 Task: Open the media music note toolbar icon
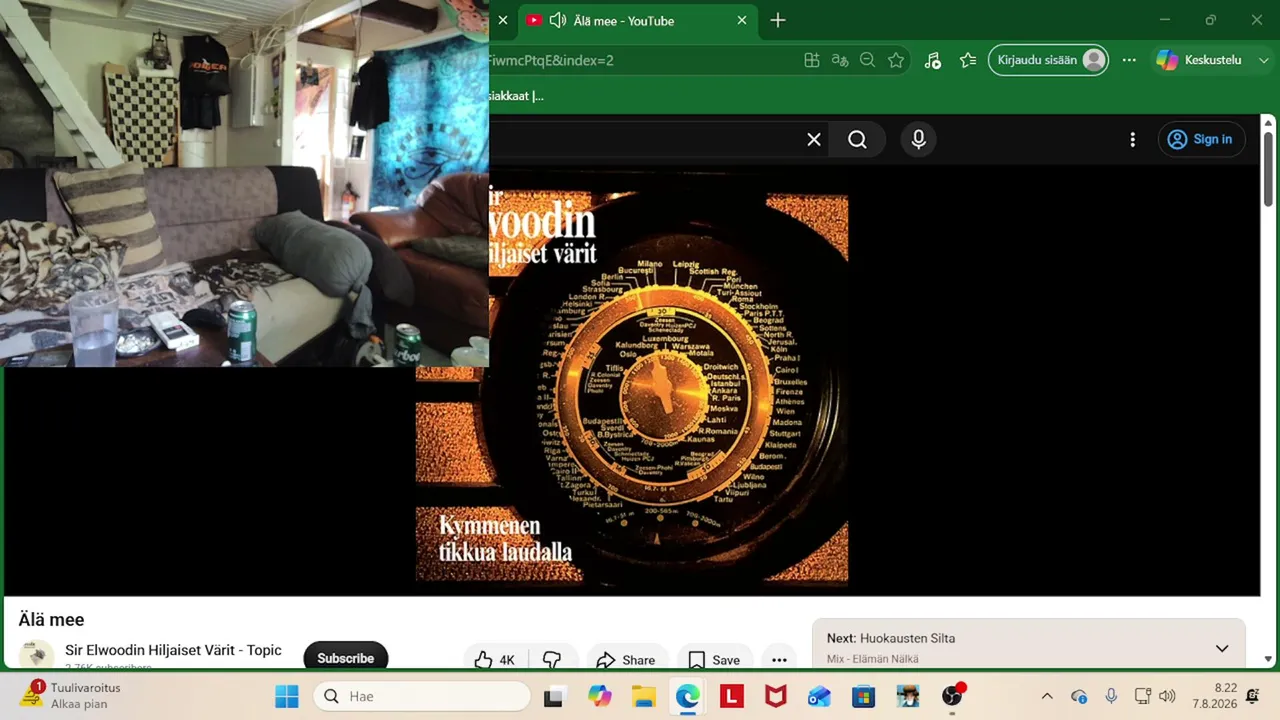[x=932, y=60]
